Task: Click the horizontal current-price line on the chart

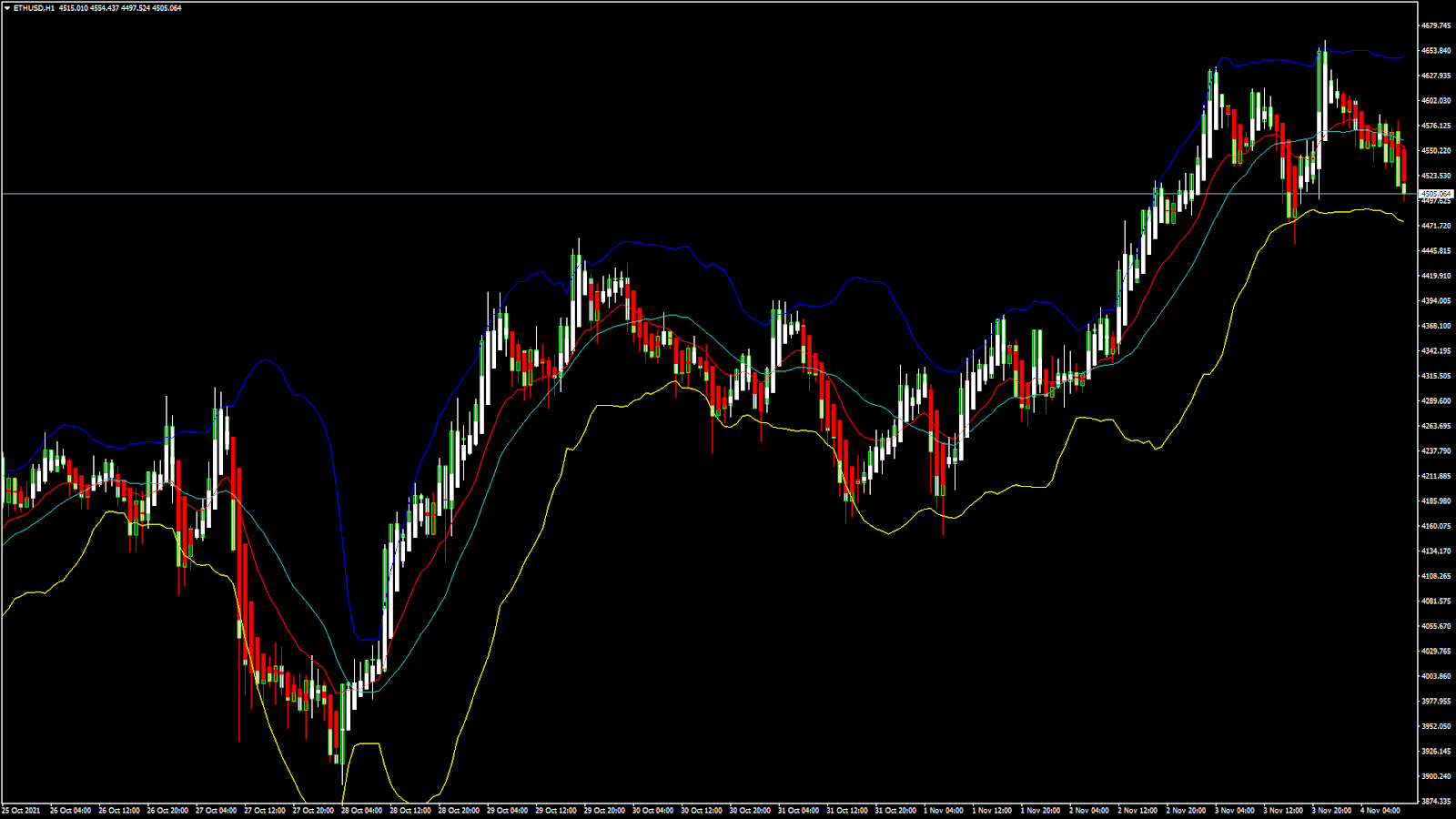Action: point(710,194)
